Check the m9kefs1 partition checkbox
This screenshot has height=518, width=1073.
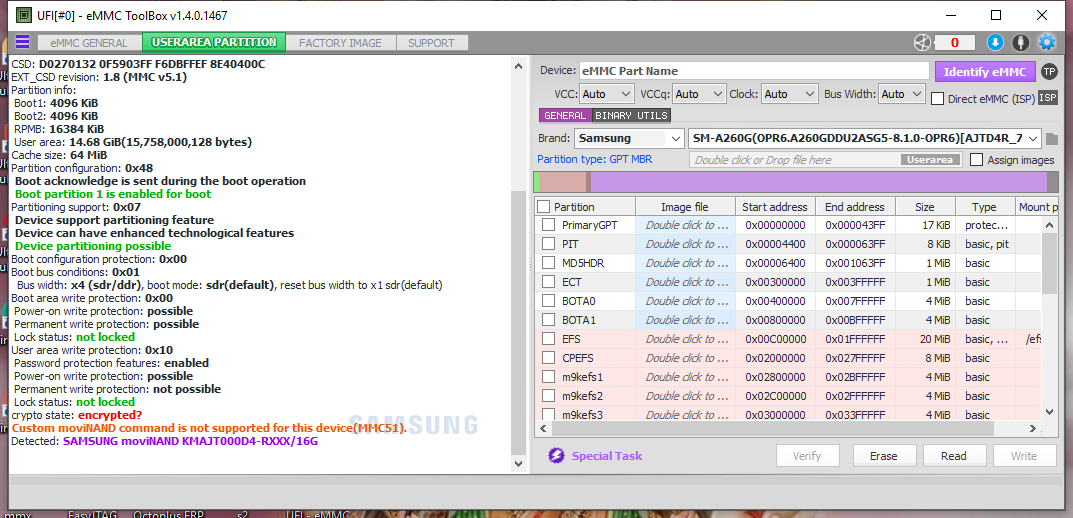(x=548, y=377)
